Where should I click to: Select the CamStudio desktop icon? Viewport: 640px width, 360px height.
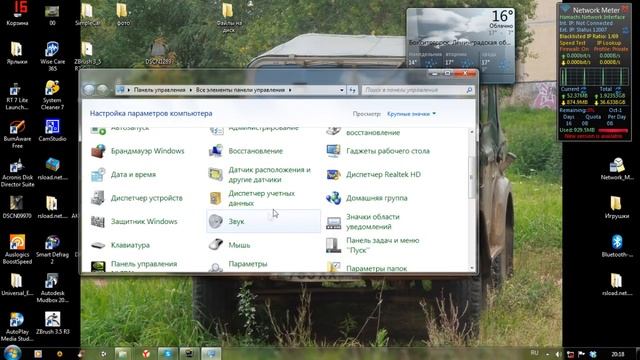tap(52, 131)
